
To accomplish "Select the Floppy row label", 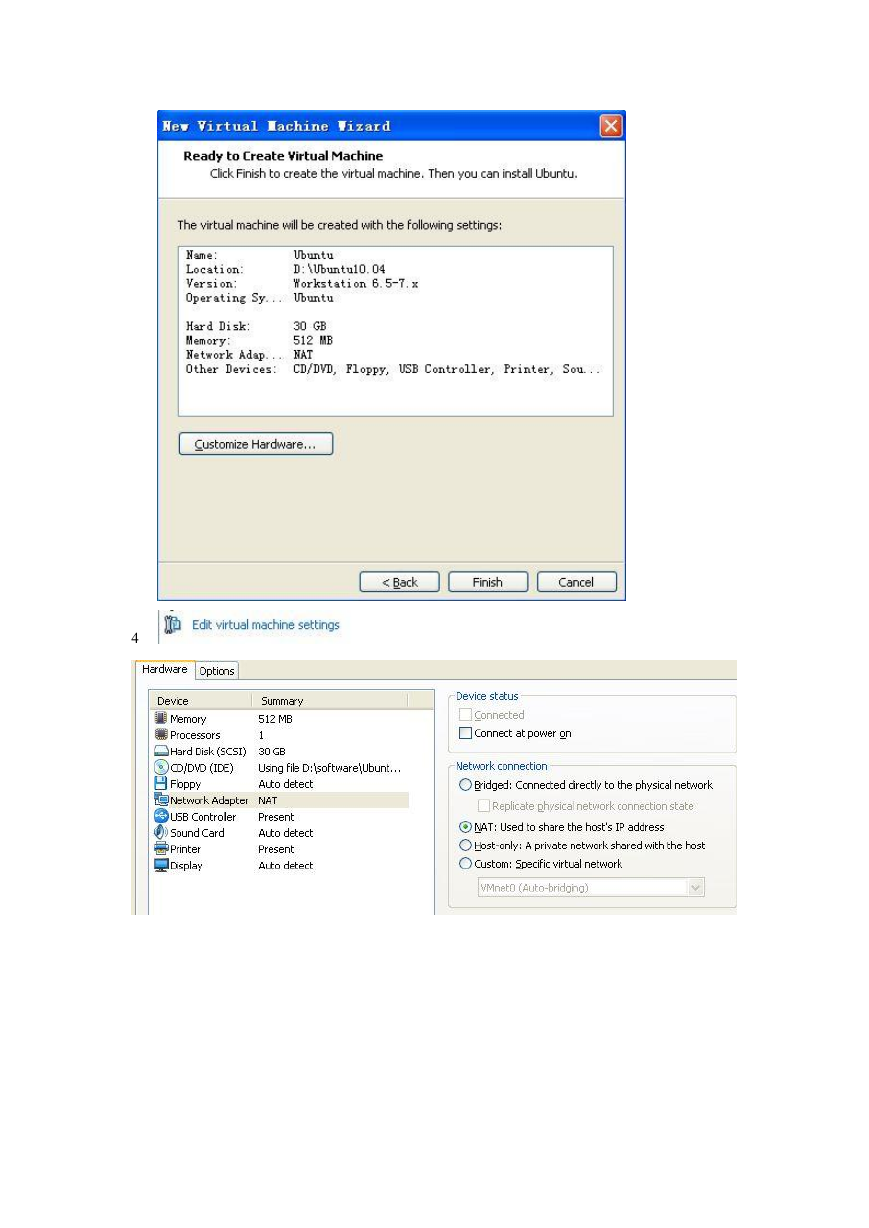I will (185, 784).
